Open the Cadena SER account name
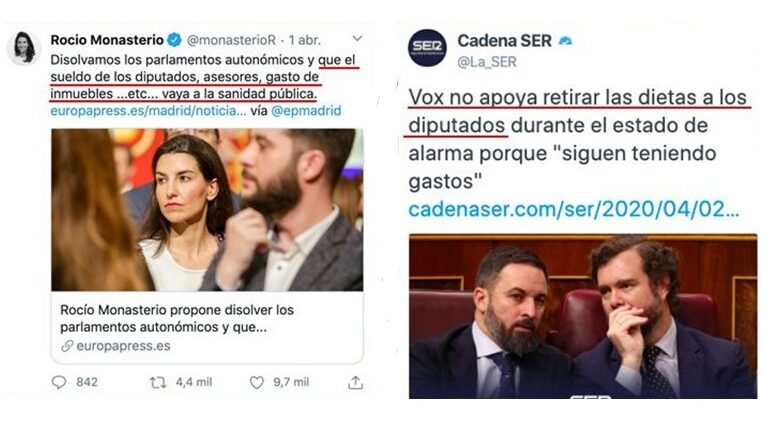The height and width of the screenshot is (430, 765). [x=504, y=41]
